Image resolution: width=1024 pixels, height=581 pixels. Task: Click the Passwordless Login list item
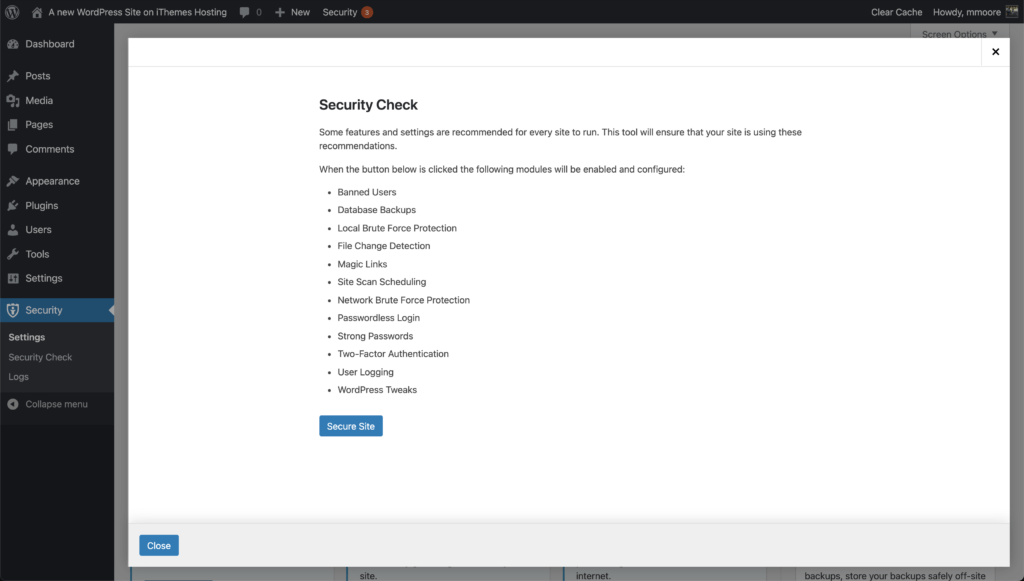pos(379,318)
